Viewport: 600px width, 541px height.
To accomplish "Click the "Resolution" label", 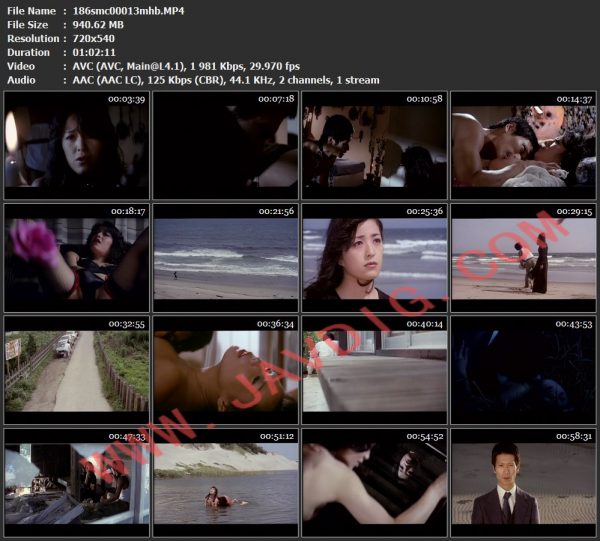I will 33,39.
